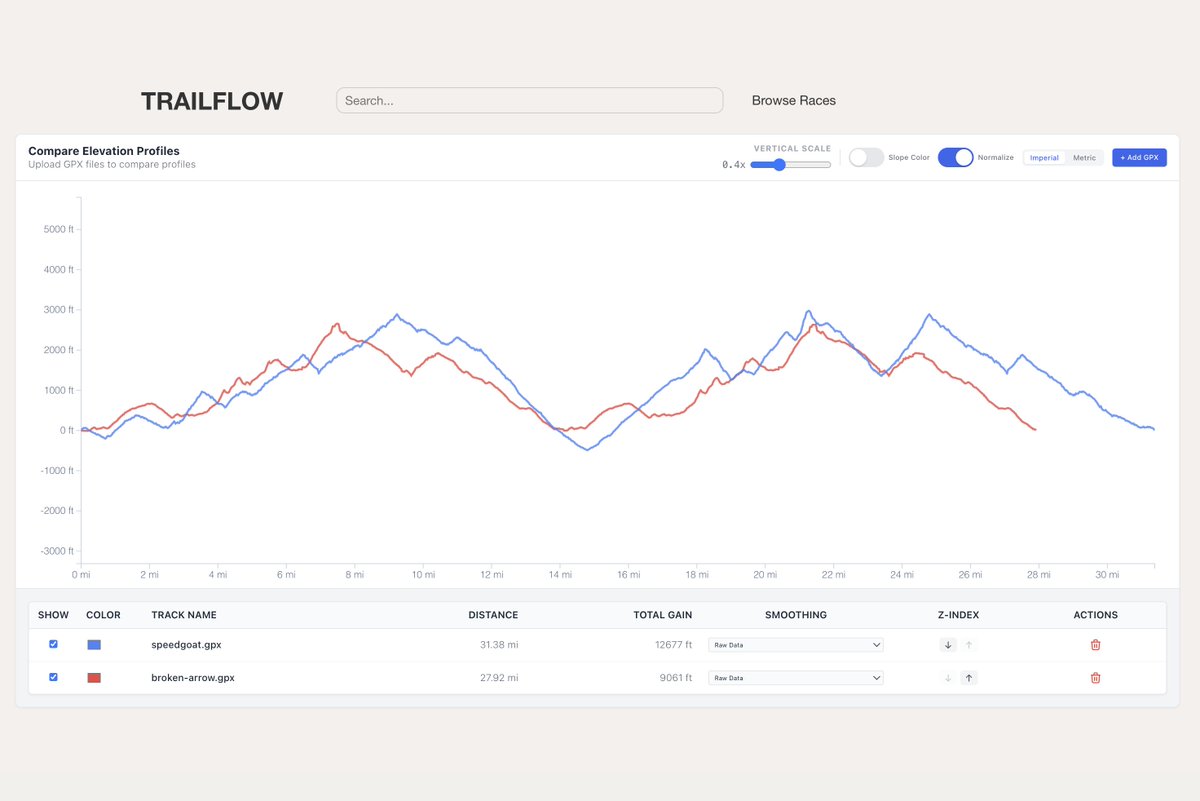The height and width of the screenshot is (801, 1200).
Task: Click the DISTANCE column header
Action: 493,615
